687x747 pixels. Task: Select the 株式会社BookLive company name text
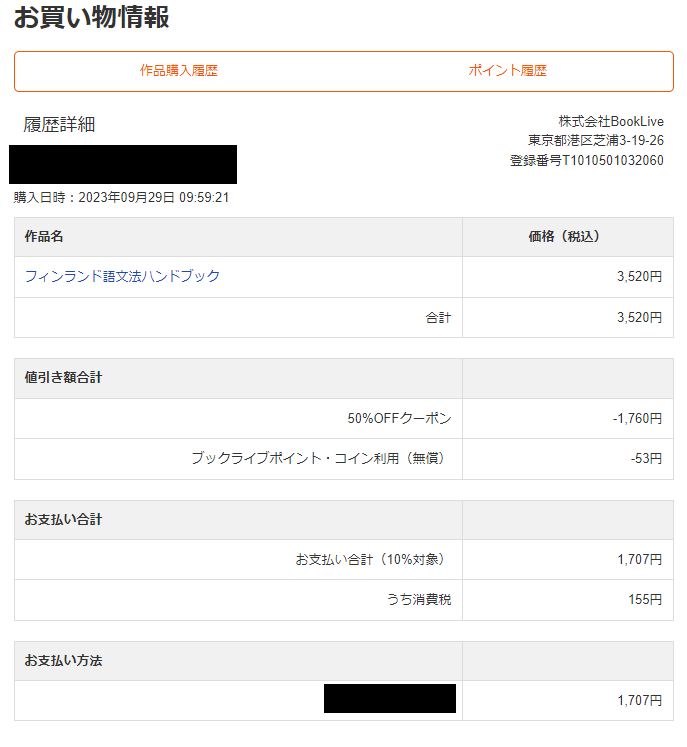tap(610, 122)
